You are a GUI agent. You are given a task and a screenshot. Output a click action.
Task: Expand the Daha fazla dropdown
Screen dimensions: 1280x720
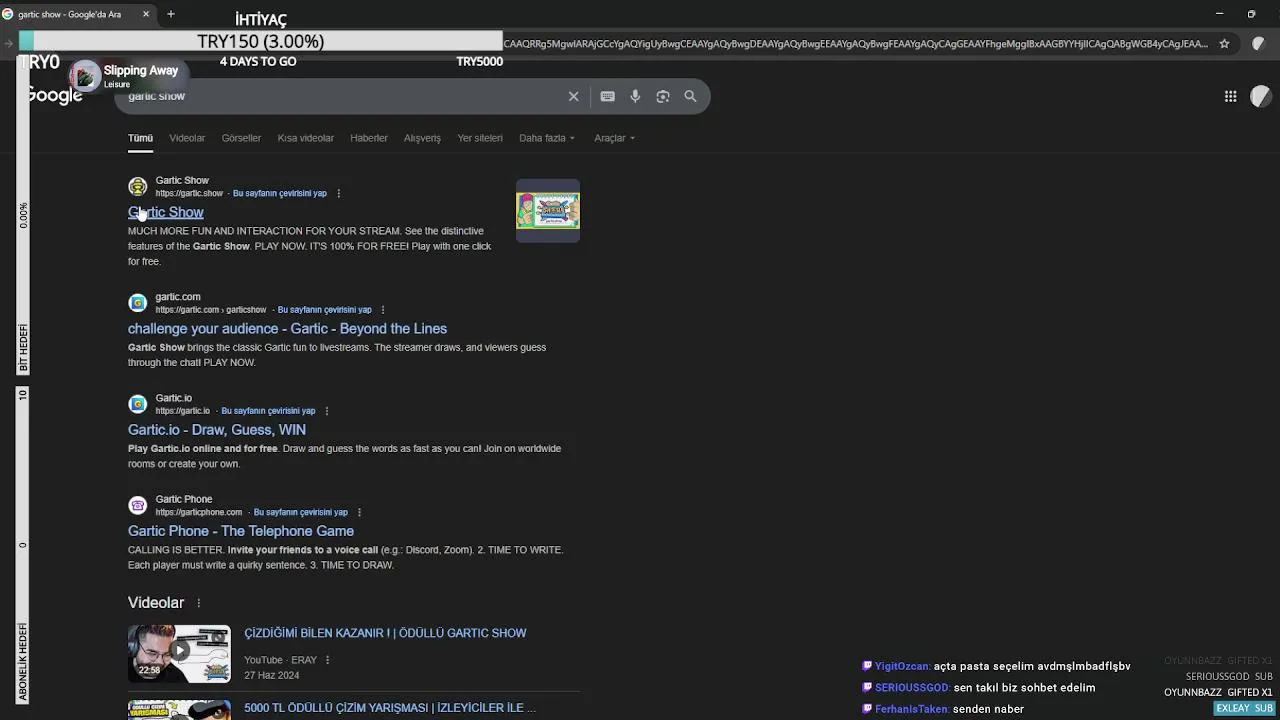[x=547, y=138]
